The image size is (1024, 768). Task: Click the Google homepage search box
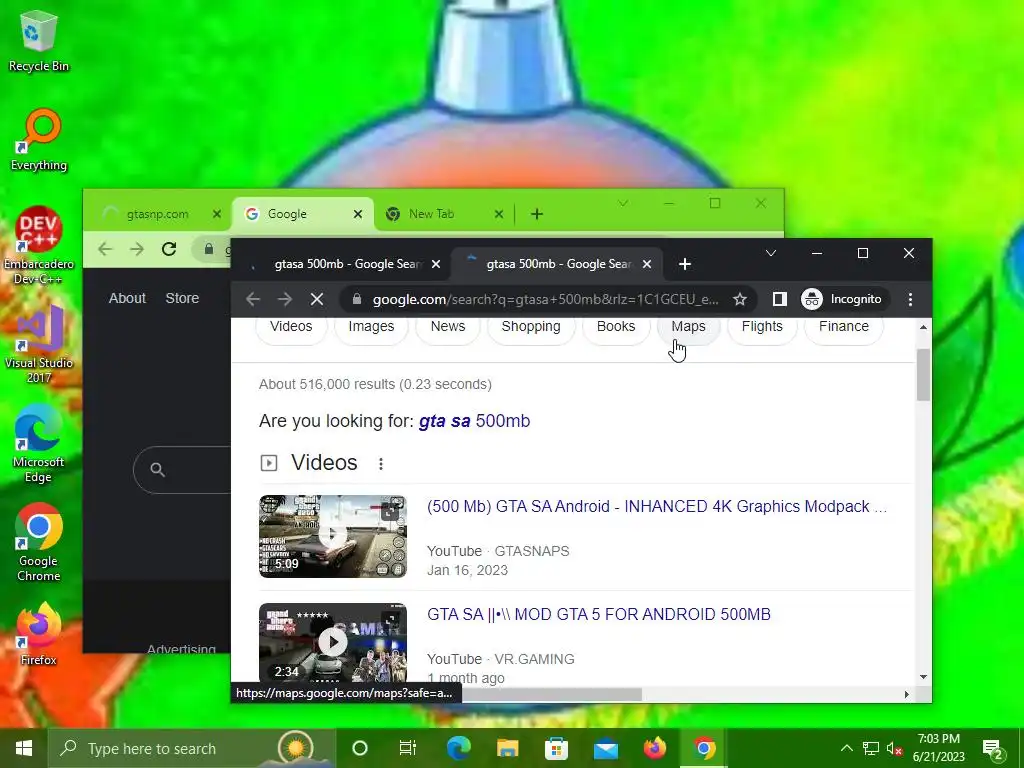182,470
